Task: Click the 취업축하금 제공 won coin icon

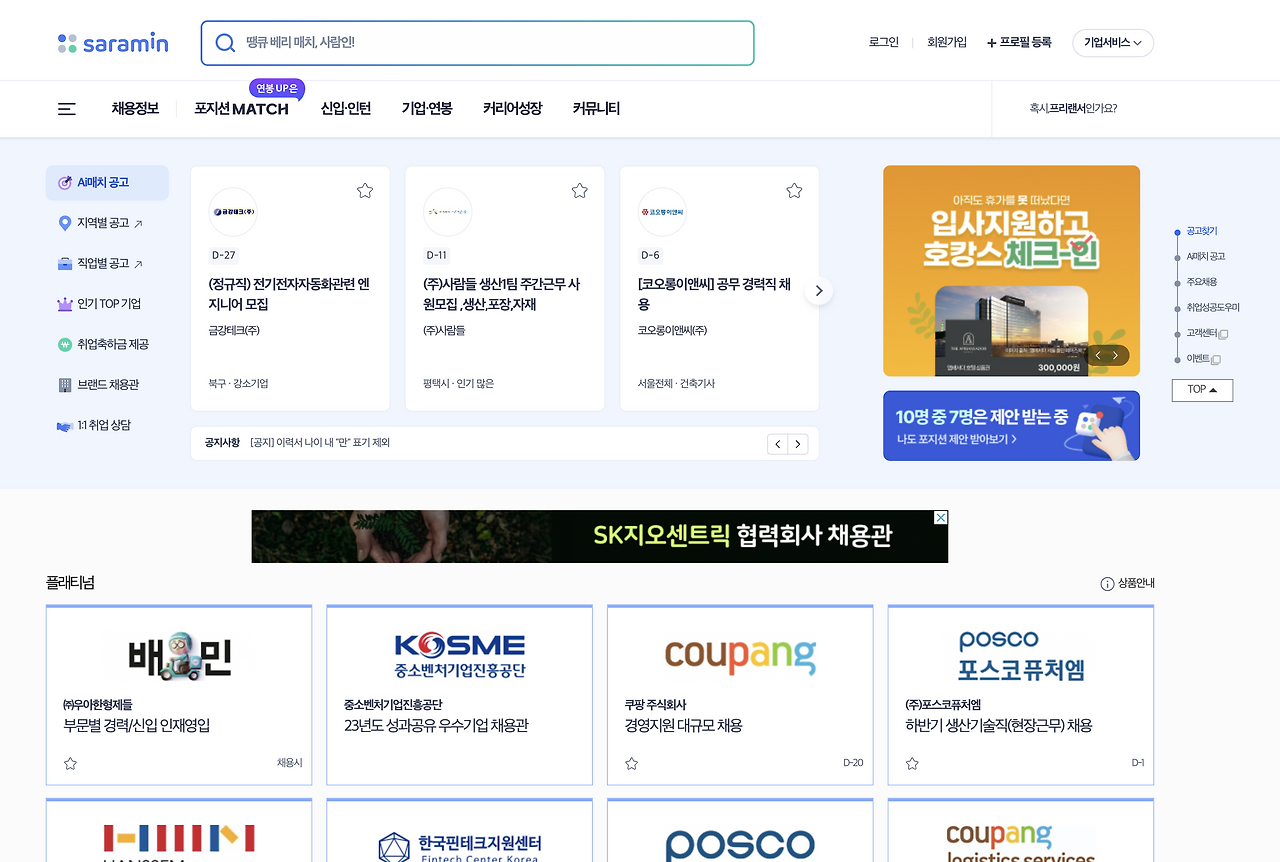Action: pyautogui.click(x=64, y=344)
